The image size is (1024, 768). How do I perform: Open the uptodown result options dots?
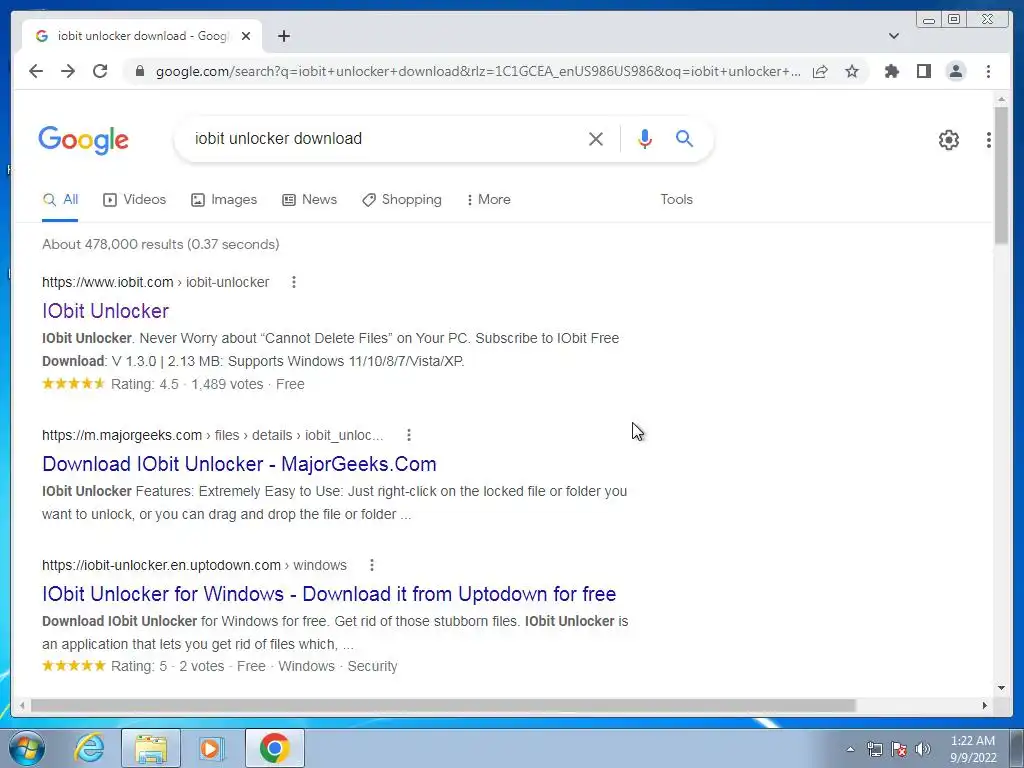(x=372, y=565)
